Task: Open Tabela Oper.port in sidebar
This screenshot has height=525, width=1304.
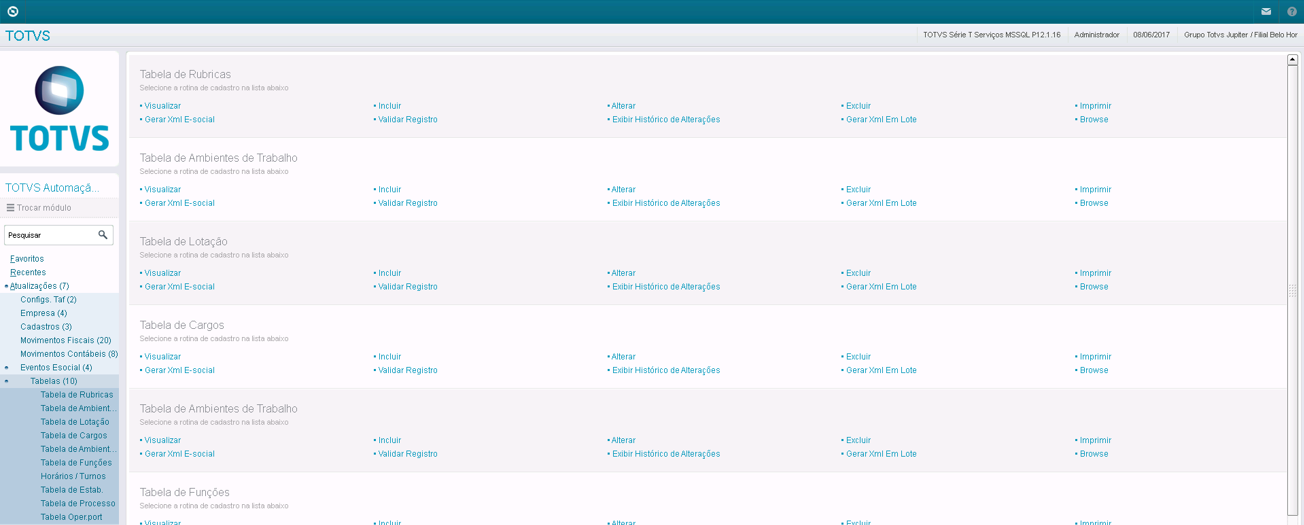Action: pyautogui.click(x=71, y=517)
